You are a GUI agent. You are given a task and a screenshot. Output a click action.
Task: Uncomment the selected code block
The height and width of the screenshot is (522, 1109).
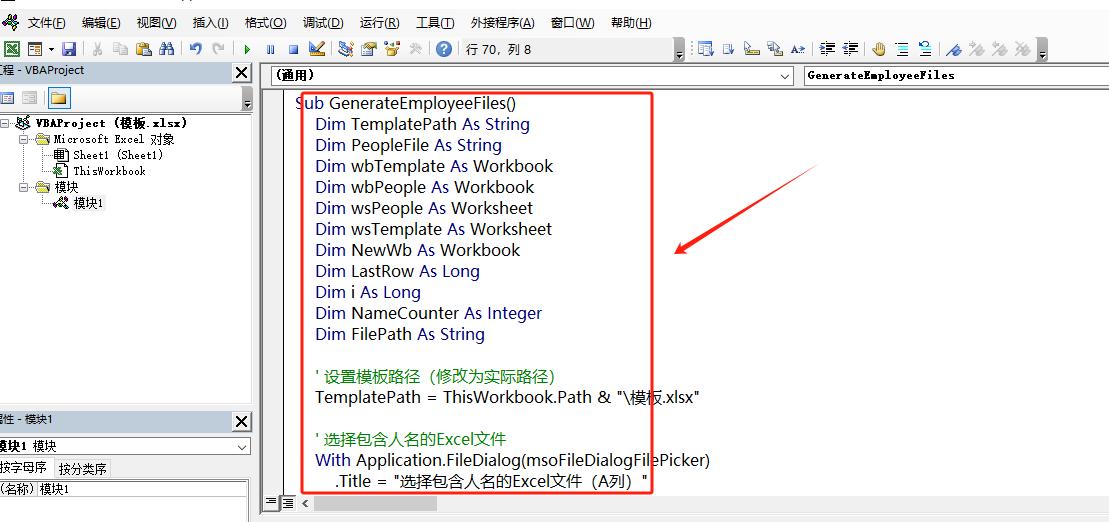(x=925, y=49)
